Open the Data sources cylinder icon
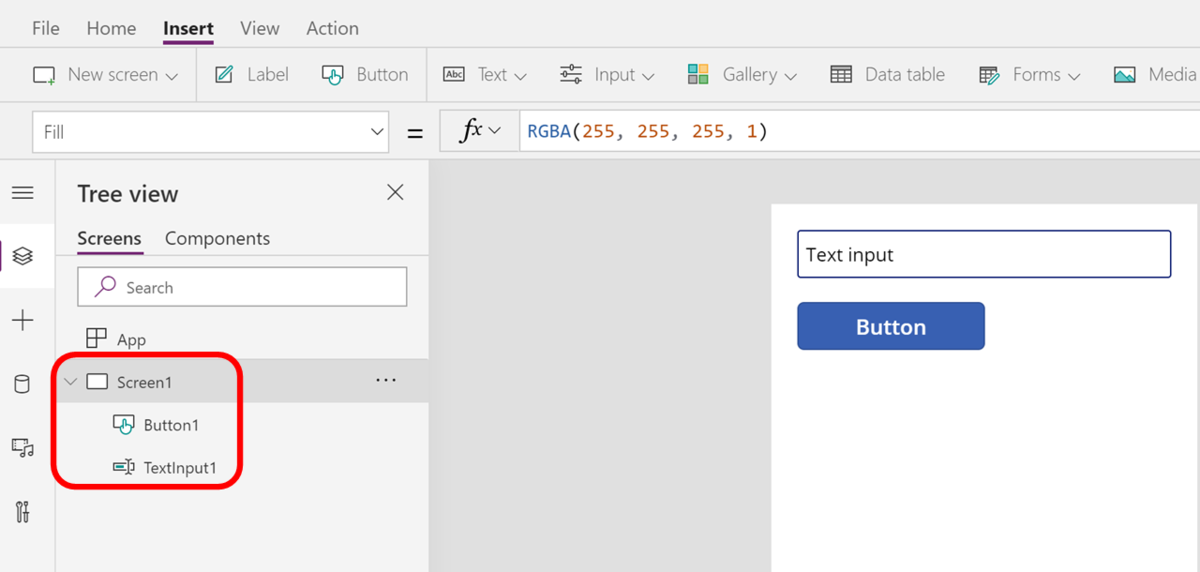The width and height of the screenshot is (1200, 572). pyautogui.click(x=22, y=384)
